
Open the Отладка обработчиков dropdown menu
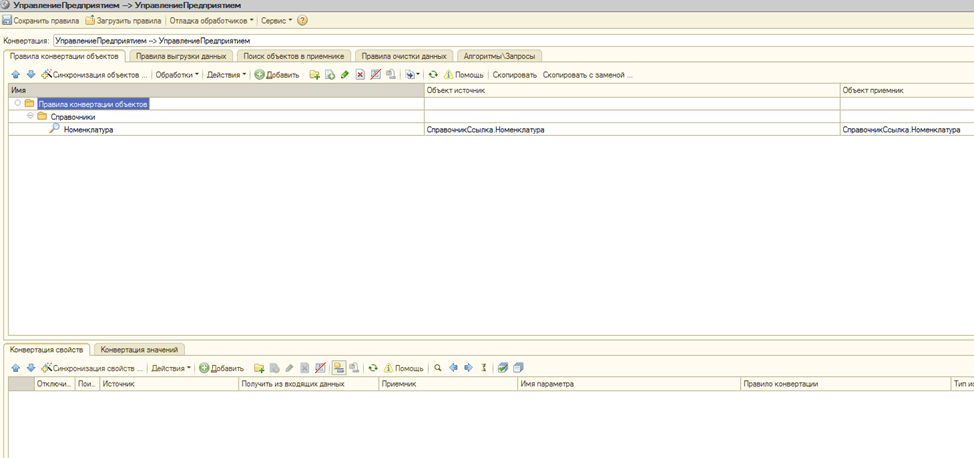(x=212, y=20)
